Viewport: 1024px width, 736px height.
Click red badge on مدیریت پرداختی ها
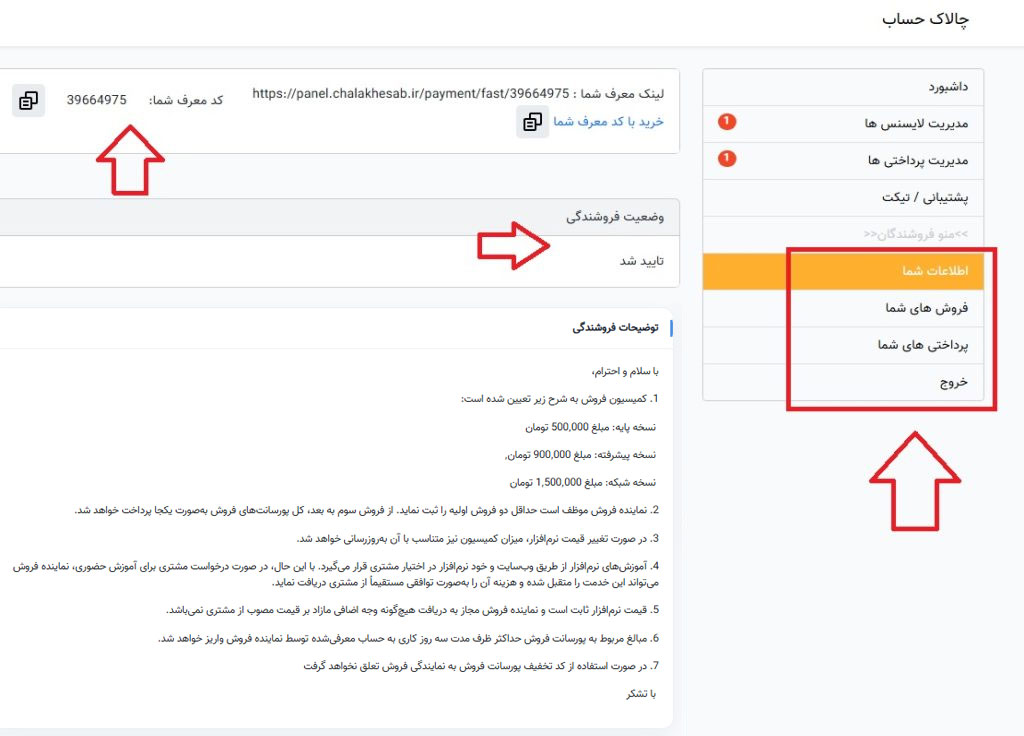[x=727, y=159]
